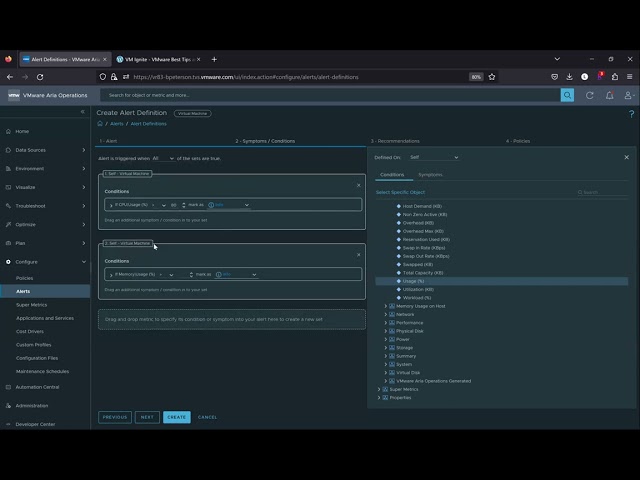Click the browser back arrow
This screenshot has height=480, width=640.
pos(10,77)
